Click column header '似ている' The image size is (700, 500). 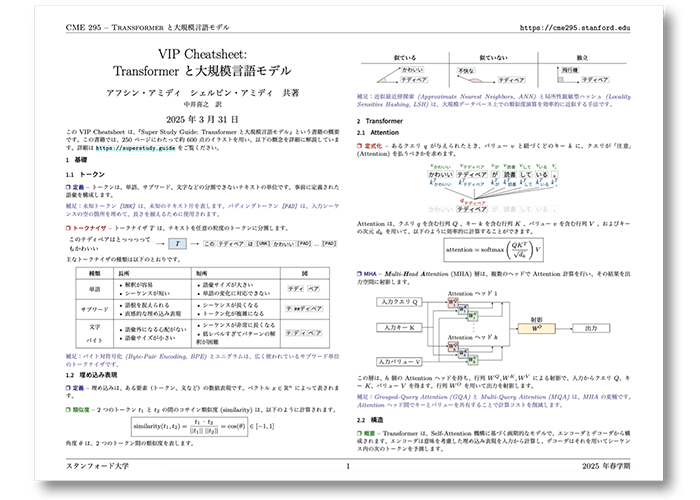[405, 58]
